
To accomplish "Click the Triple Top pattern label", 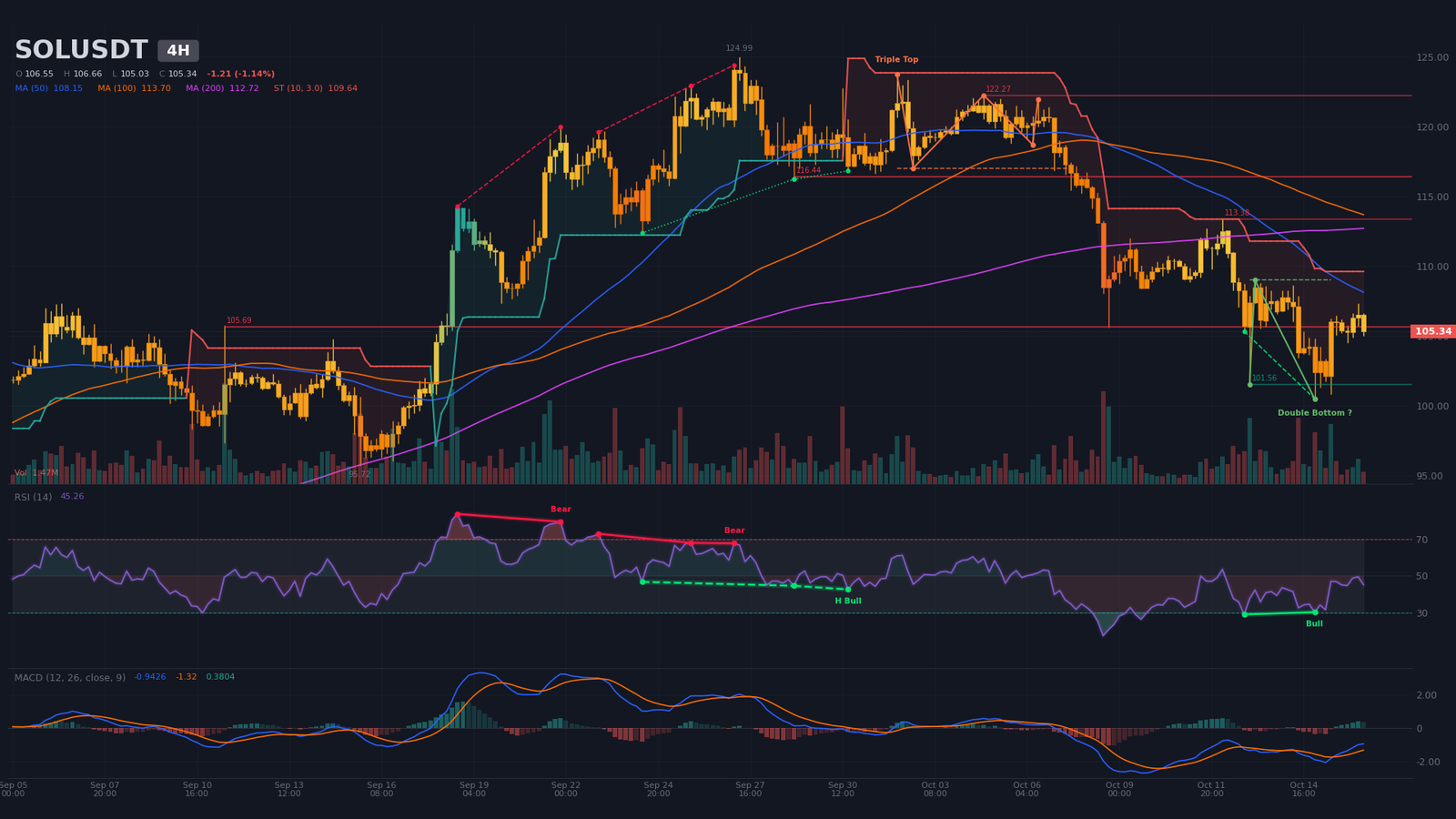I will tap(896, 60).
